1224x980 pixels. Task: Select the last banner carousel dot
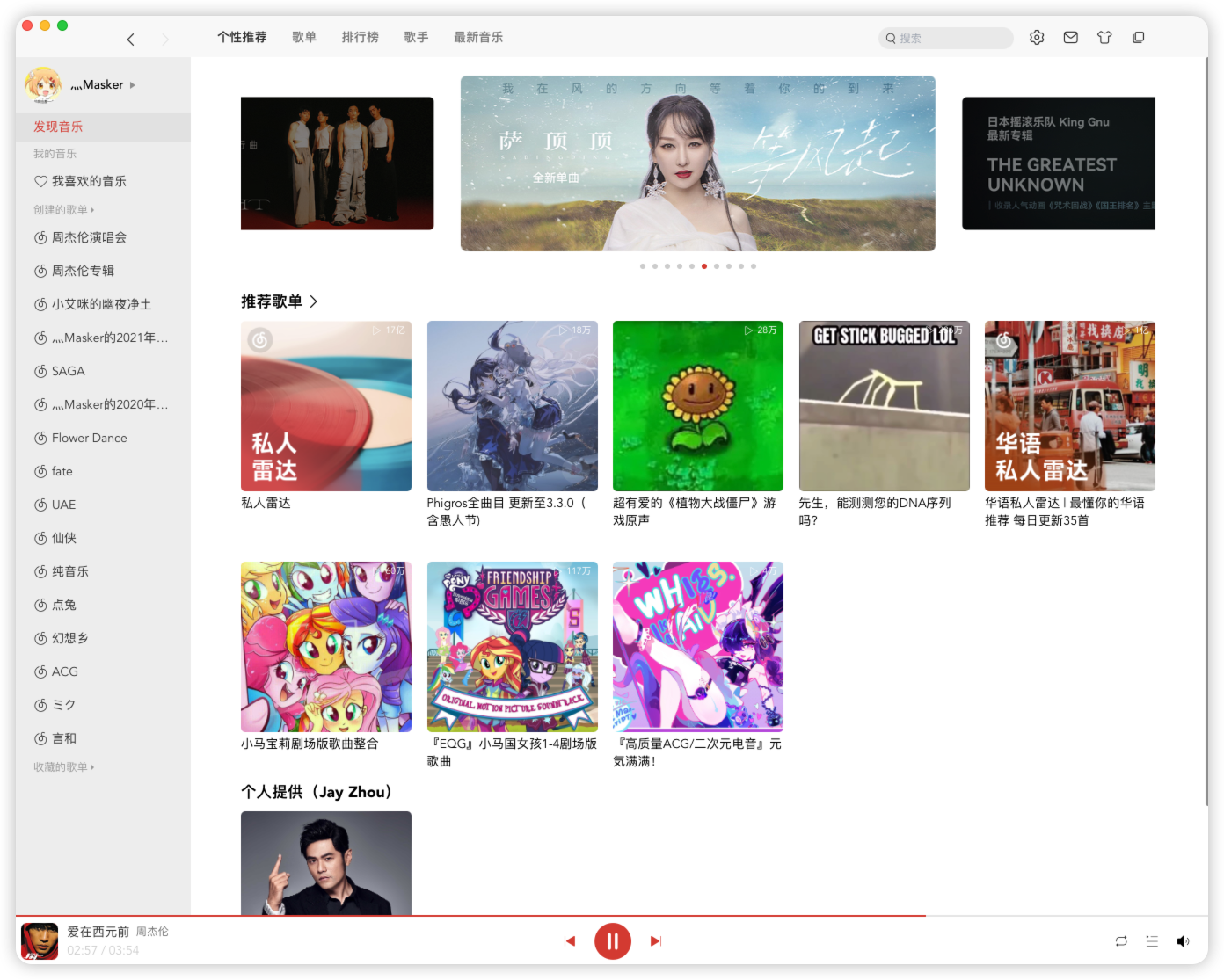click(754, 266)
